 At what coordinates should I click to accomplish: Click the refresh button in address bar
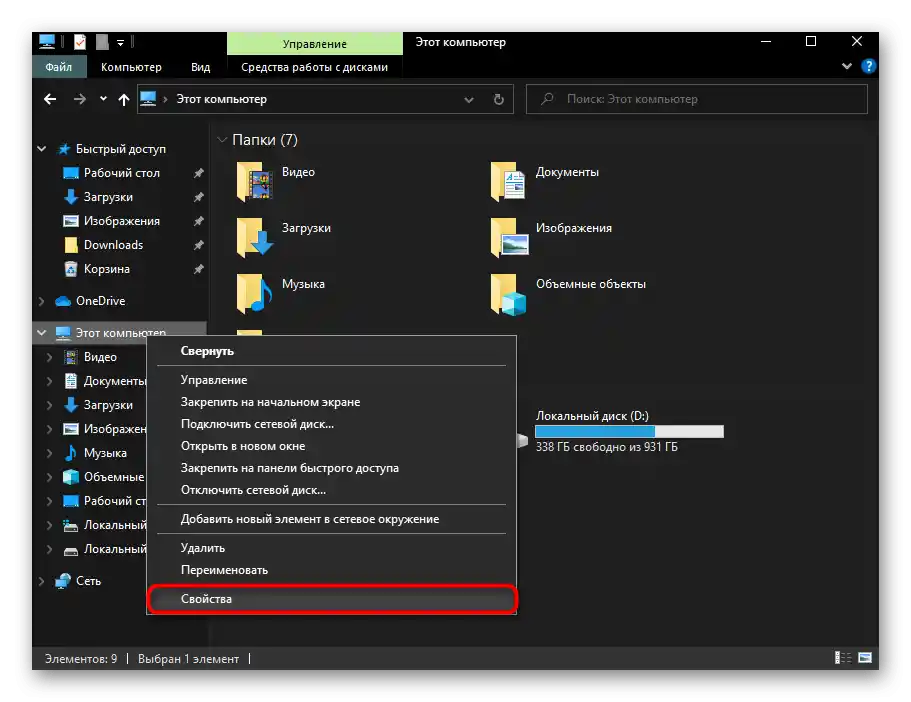pos(499,99)
